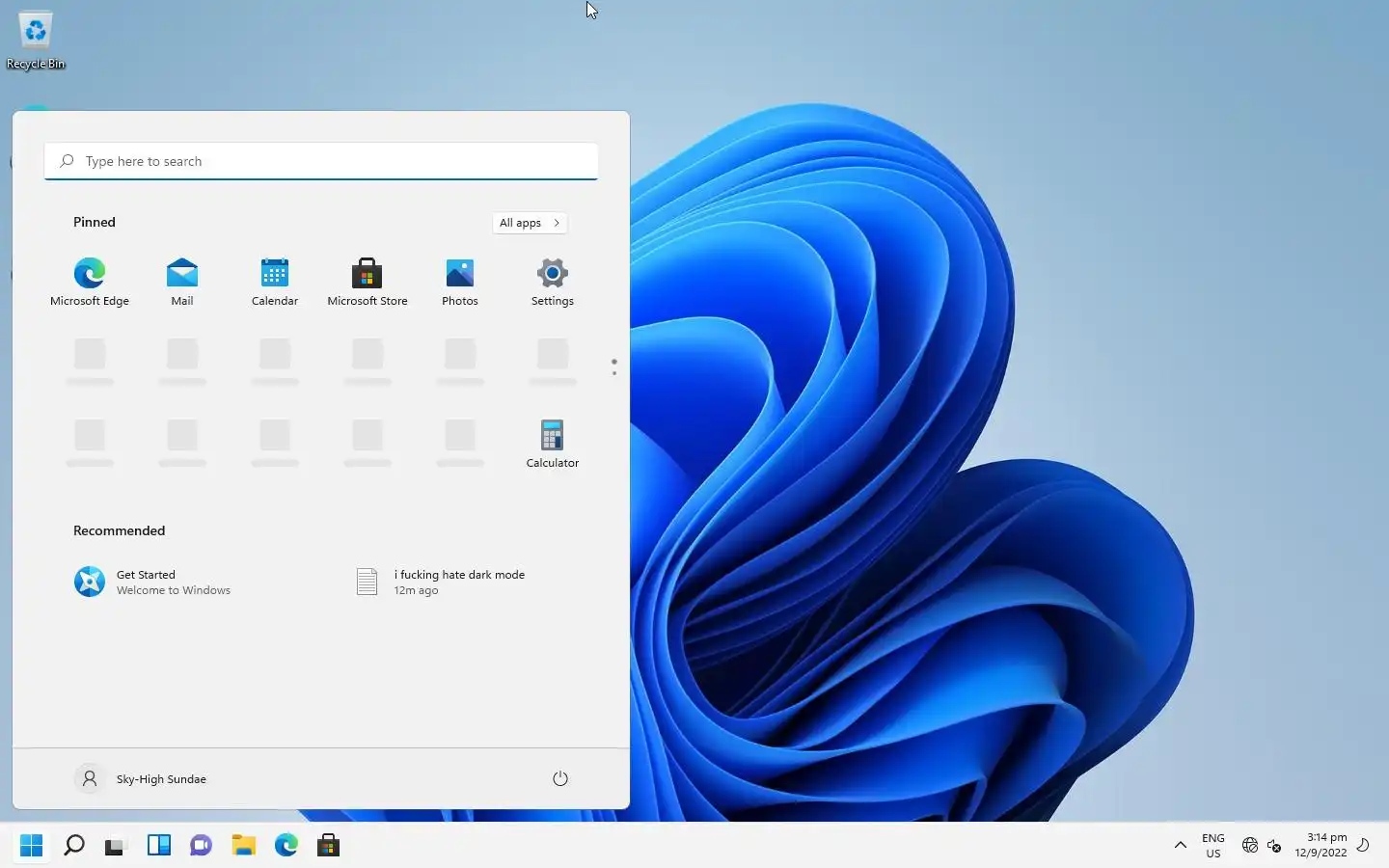Go to next pinned page dots
The height and width of the screenshot is (868, 1389).
613,367
